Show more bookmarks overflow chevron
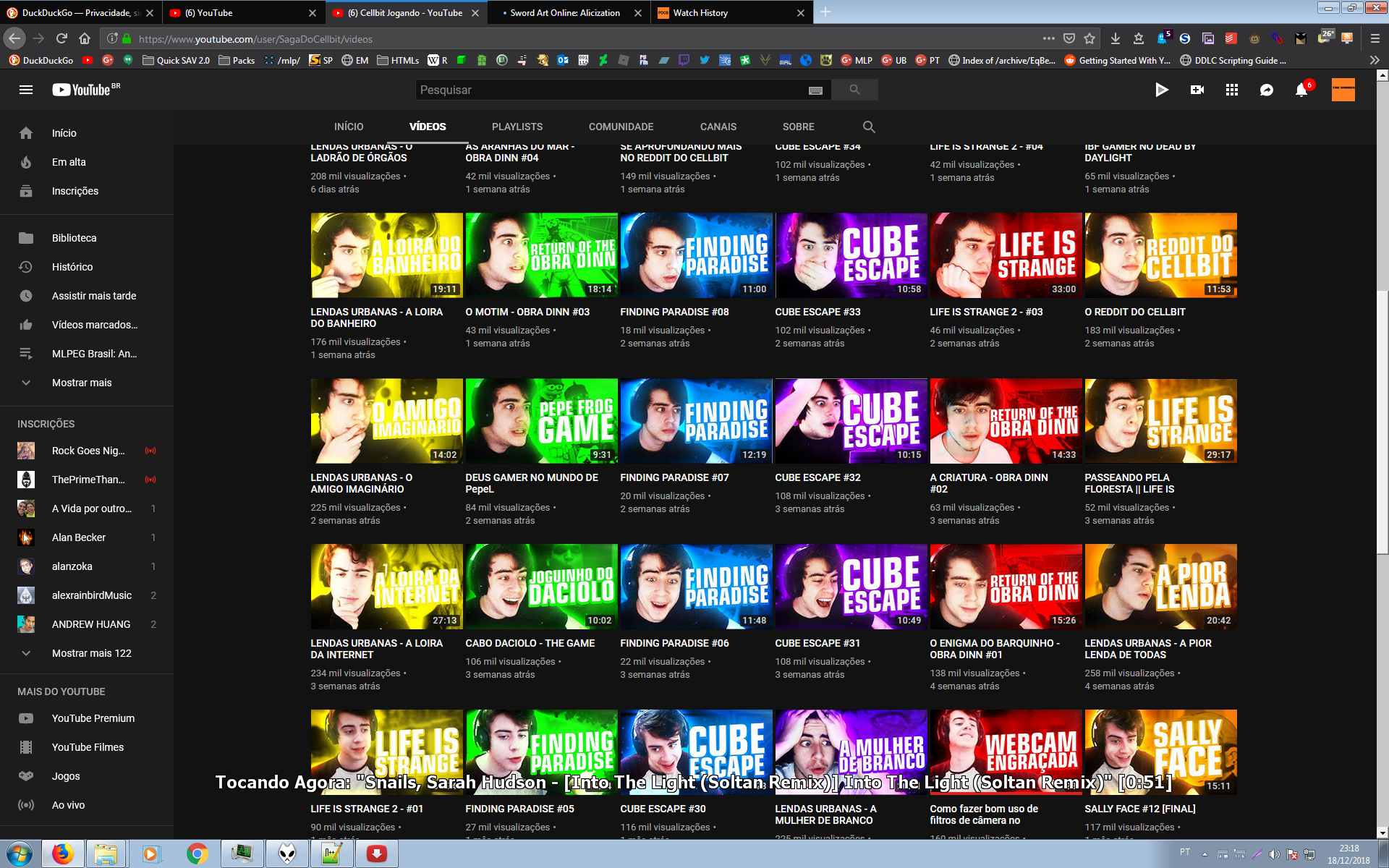The height and width of the screenshot is (868, 1389). [1375, 61]
